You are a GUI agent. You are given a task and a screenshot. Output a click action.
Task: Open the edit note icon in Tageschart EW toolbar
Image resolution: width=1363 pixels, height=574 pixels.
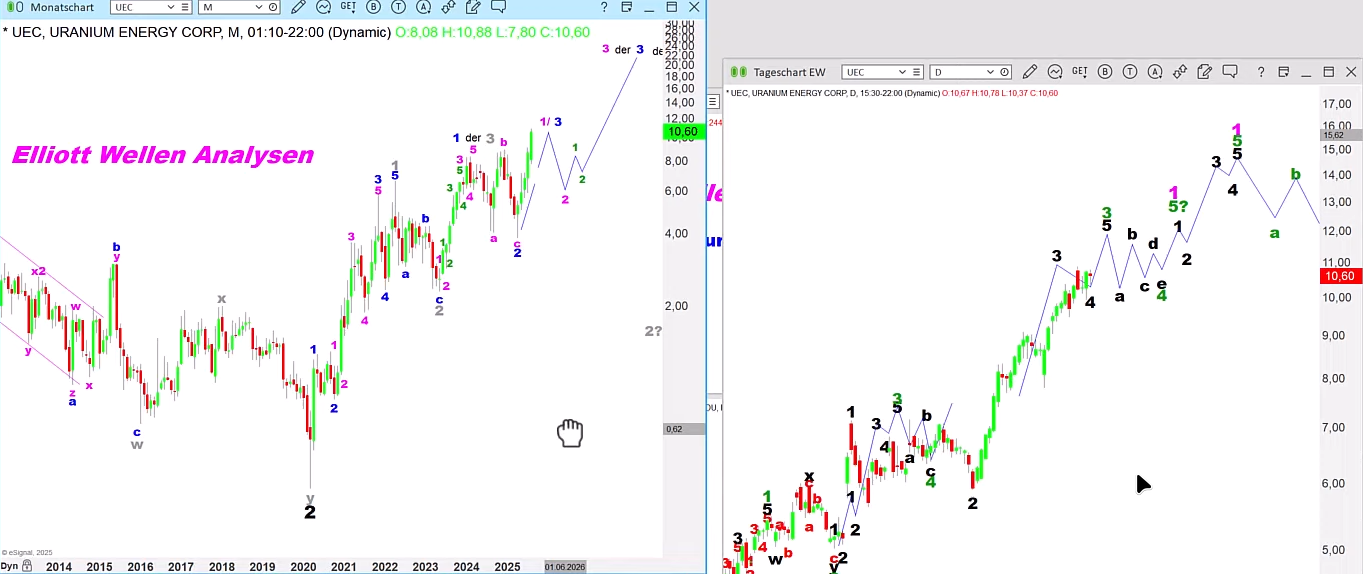pos(1205,72)
